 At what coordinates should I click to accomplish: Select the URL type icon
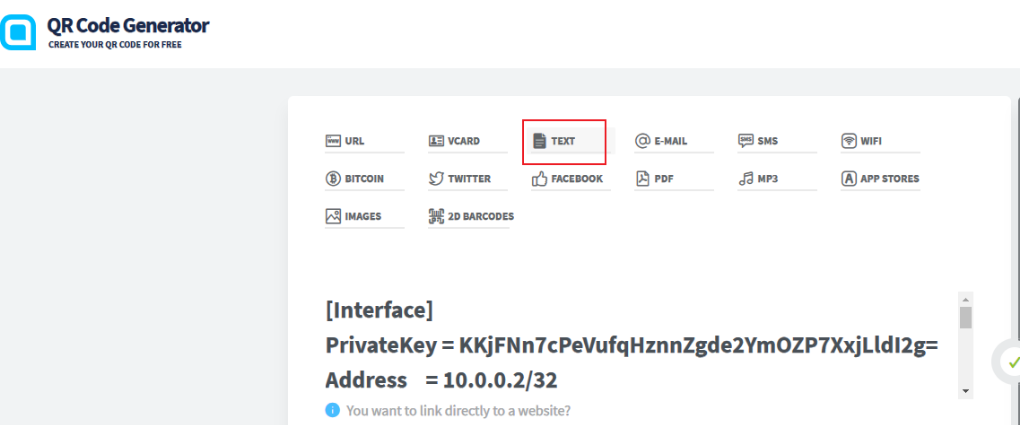333,141
